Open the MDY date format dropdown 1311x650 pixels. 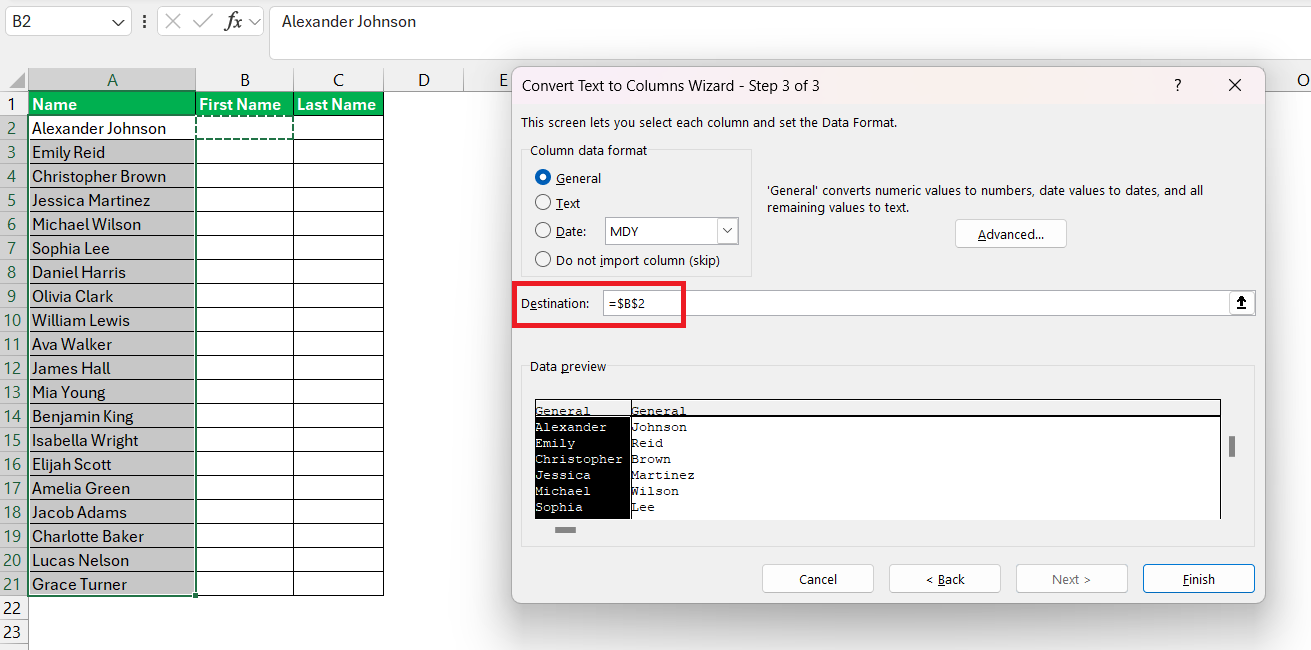click(x=727, y=231)
